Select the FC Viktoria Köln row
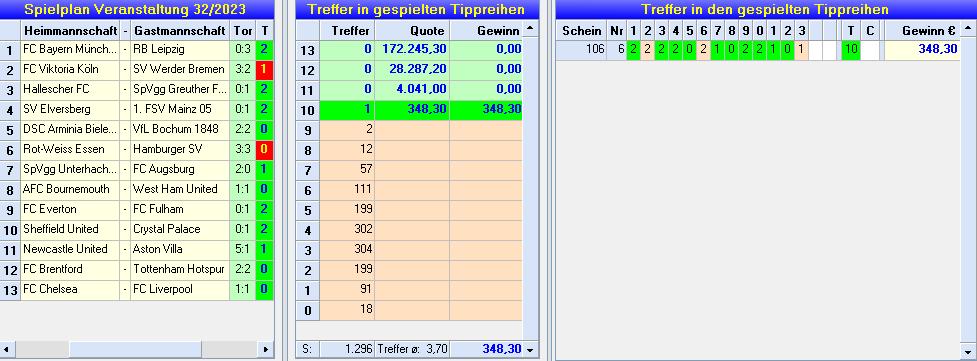The width and height of the screenshot is (977, 361). tap(136, 70)
